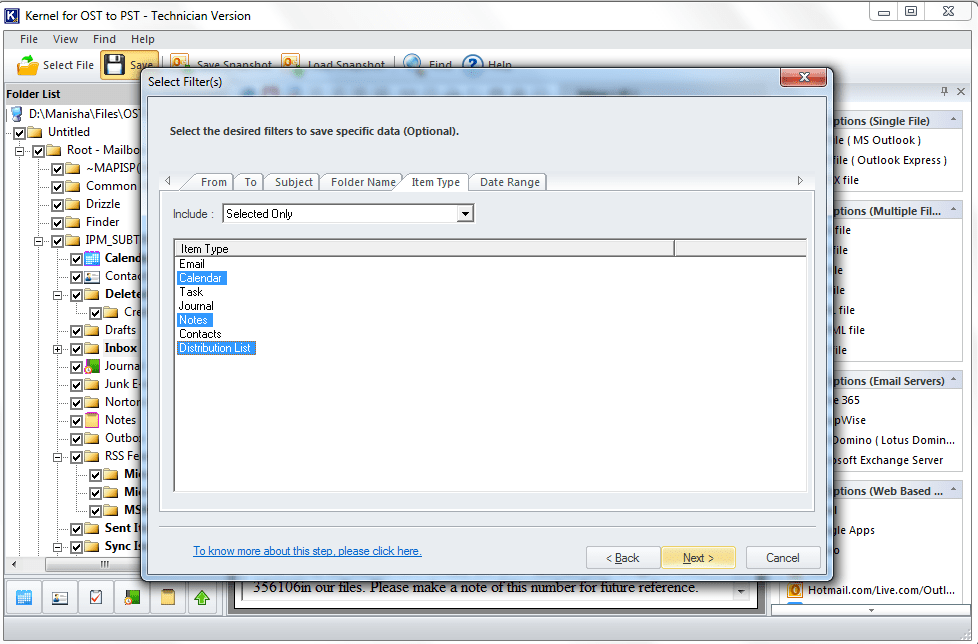Click the Help question mark toolbar icon
Screen dimensions: 978x644
[473, 62]
